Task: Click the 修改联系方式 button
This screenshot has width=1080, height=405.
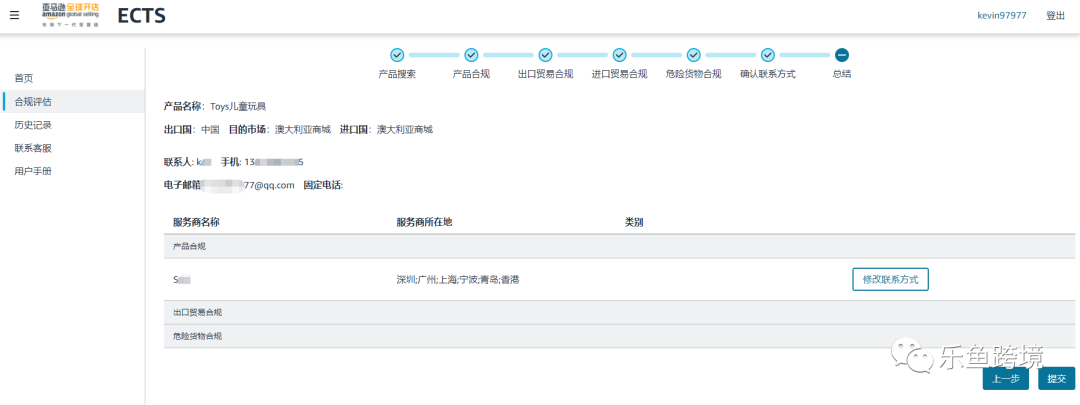Action: [890, 279]
